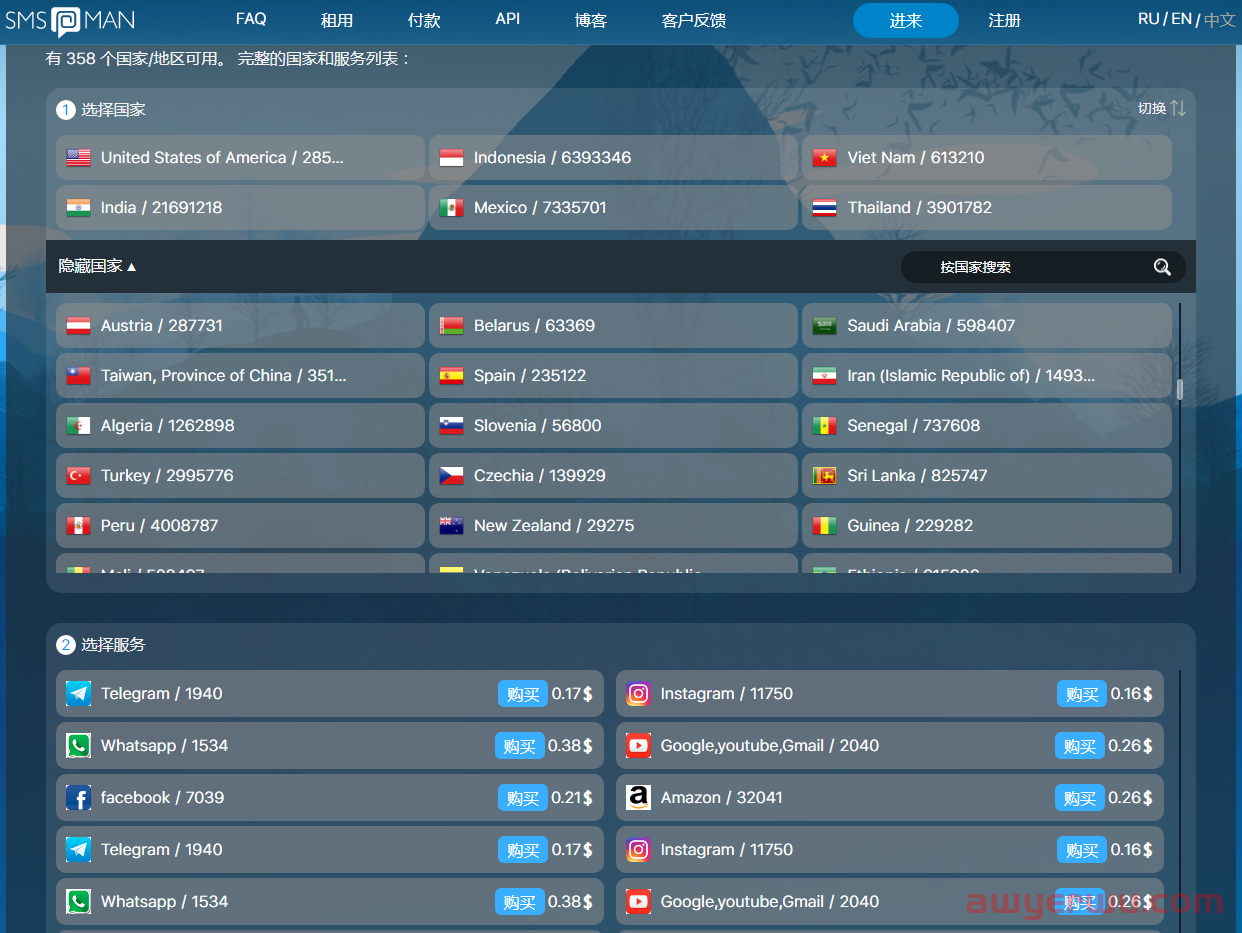The height and width of the screenshot is (933, 1242).
Task: Open the API menu item
Action: pyautogui.click(x=508, y=19)
